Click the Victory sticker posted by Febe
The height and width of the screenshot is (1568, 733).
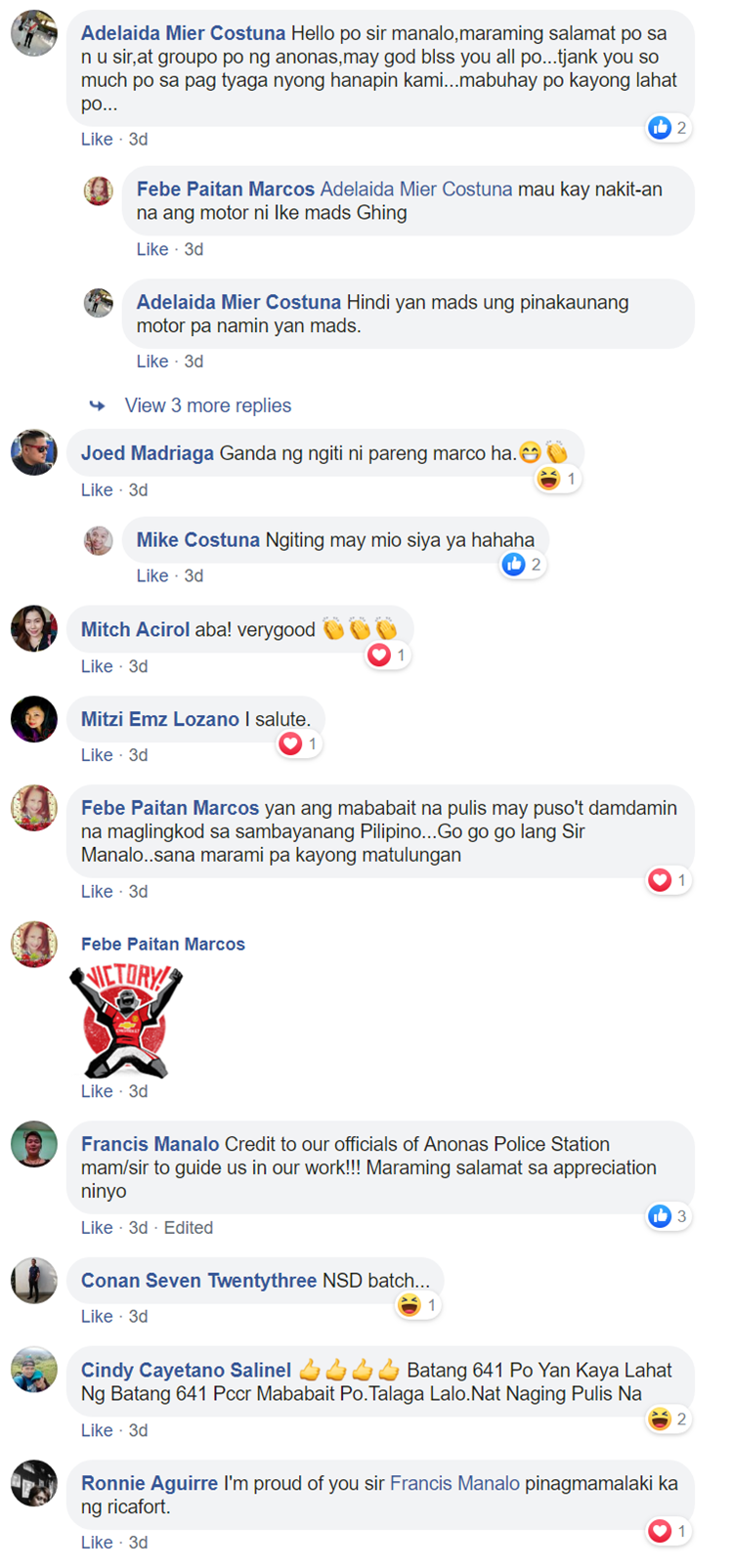click(x=126, y=1021)
